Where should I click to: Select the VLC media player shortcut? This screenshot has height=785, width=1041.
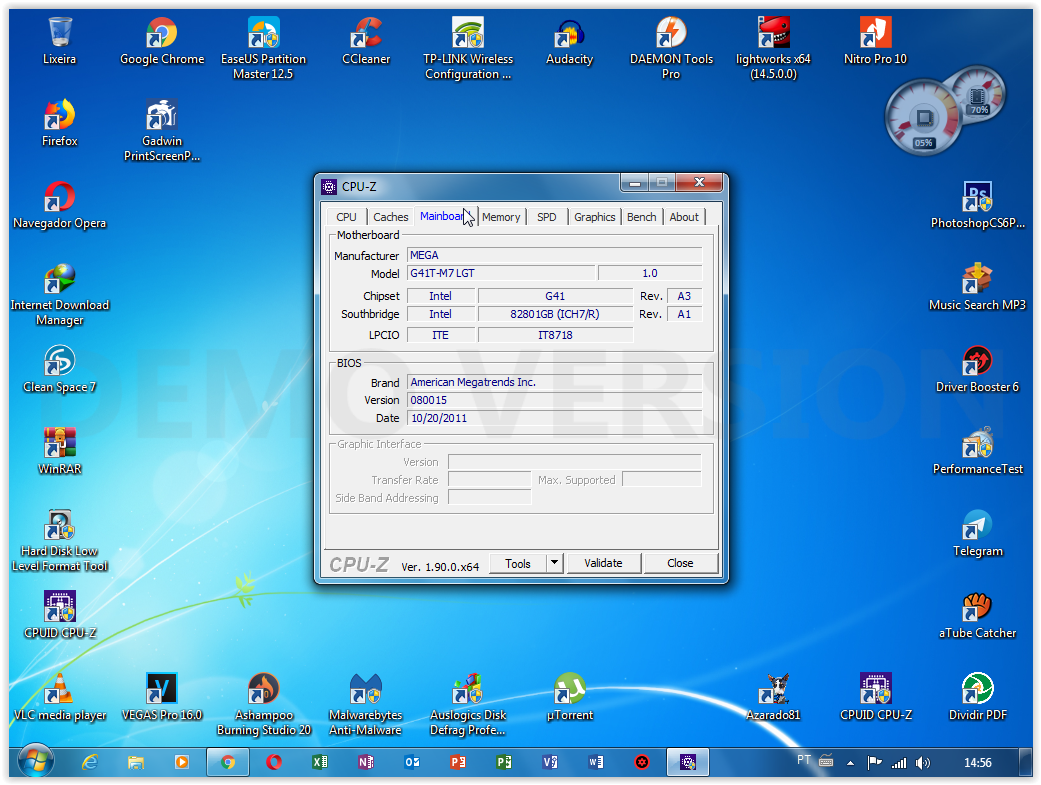tap(59, 697)
